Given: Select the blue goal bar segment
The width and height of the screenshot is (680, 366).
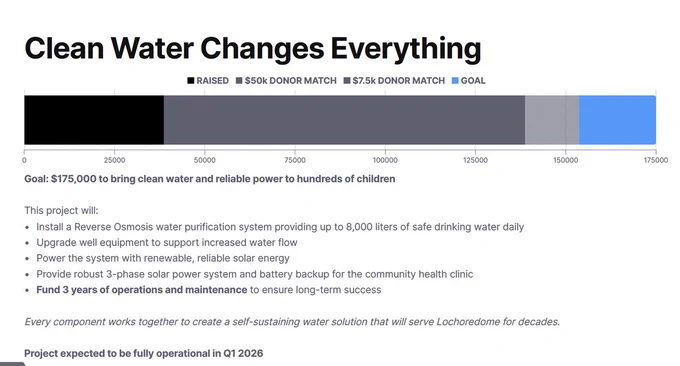Looking at the screenshot, I should point(618,120).
